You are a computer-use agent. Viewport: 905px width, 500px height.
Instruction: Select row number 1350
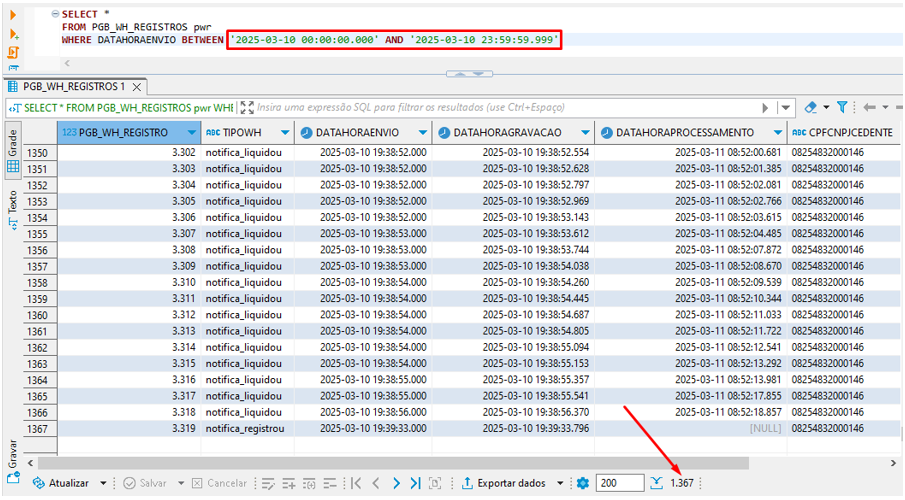coord(38,153)
